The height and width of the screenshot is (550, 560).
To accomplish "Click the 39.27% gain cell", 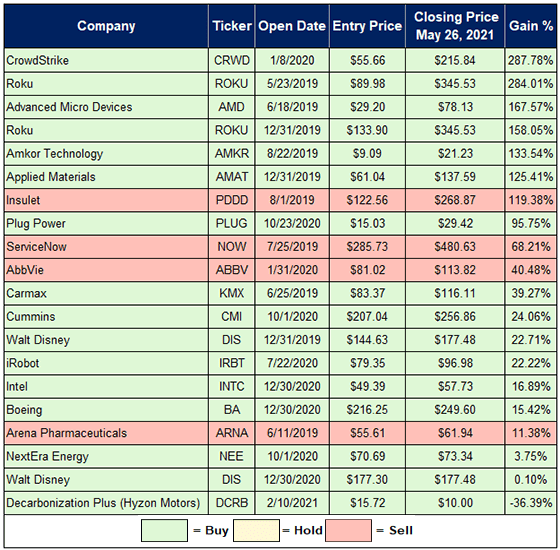I will point(531,293).
